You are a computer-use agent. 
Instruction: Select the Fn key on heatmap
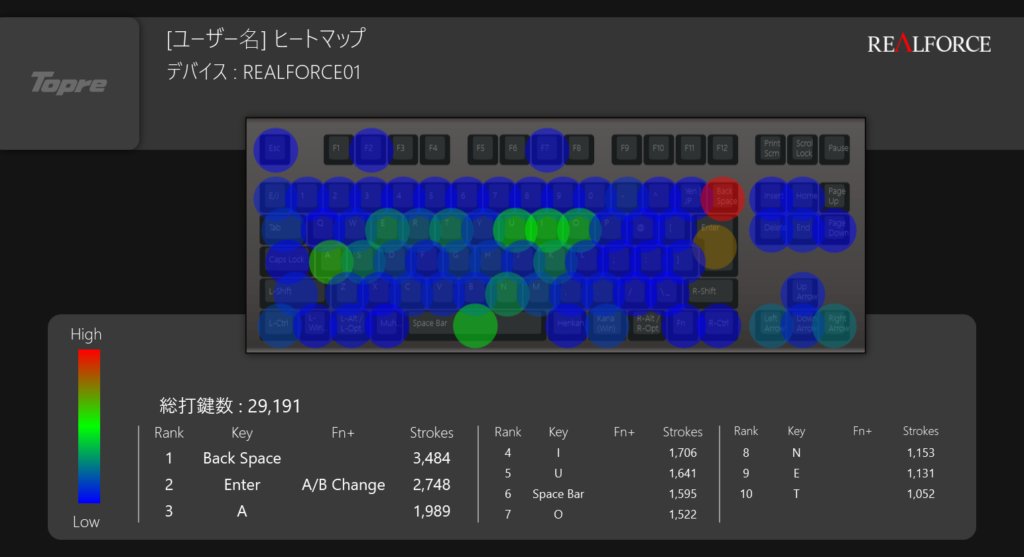click(682, 324)
